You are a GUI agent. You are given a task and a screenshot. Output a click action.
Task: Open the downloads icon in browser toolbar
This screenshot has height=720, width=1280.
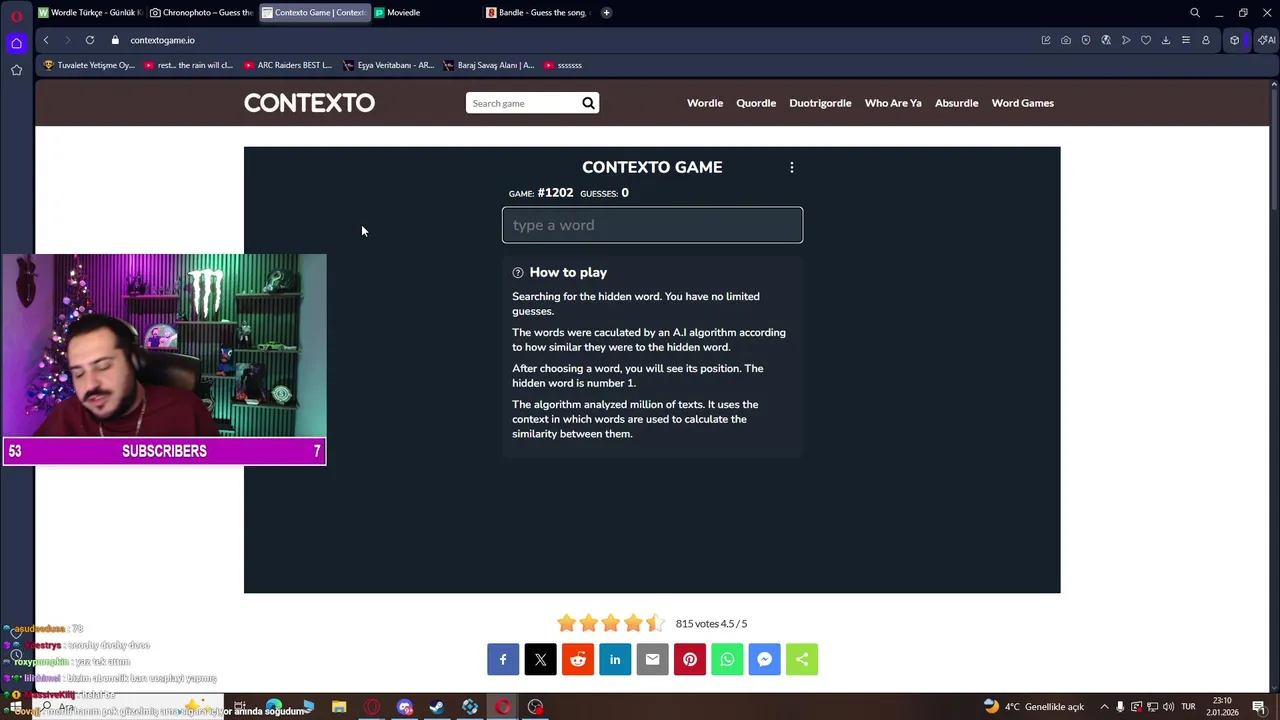click(1166, 40)
